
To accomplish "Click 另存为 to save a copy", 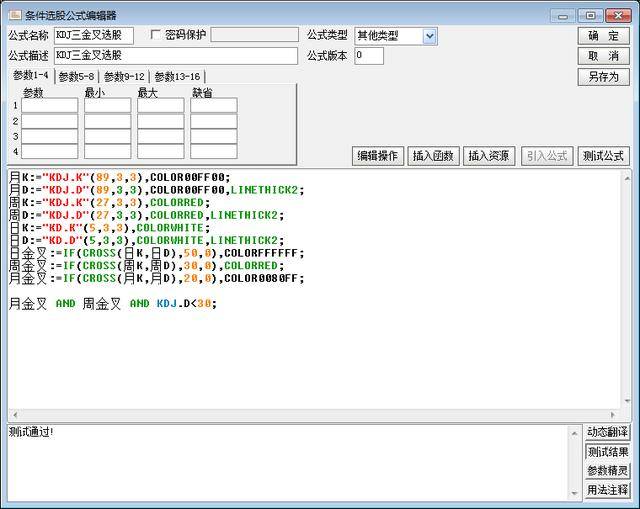I will pyautogui.click(x=603, y=77).
